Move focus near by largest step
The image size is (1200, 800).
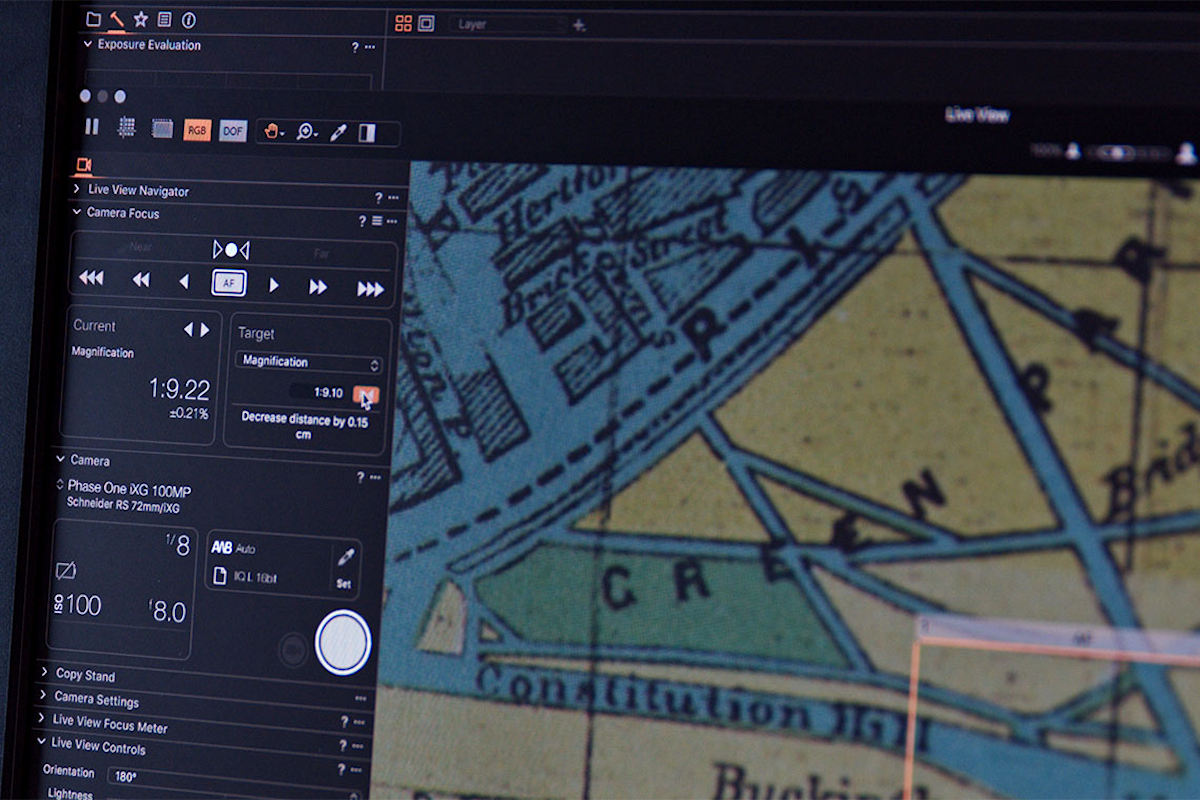point(91,278)
